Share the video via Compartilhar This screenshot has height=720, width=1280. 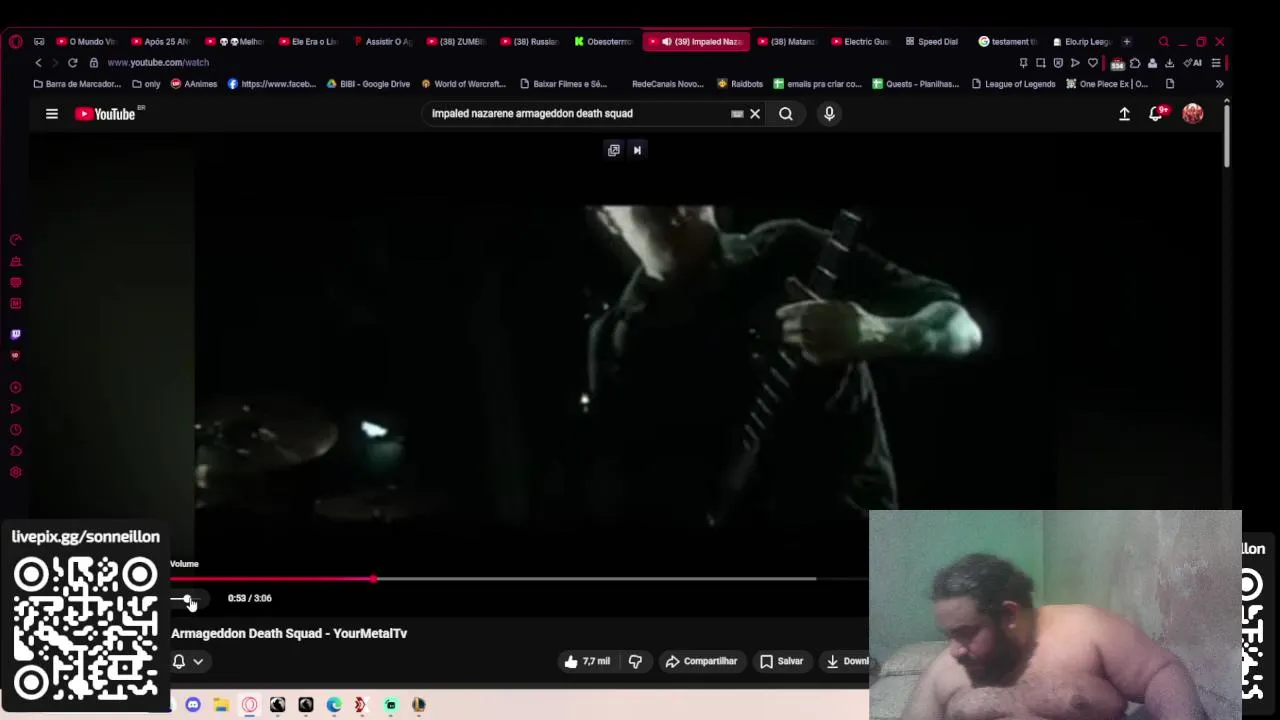click(701, 661)
